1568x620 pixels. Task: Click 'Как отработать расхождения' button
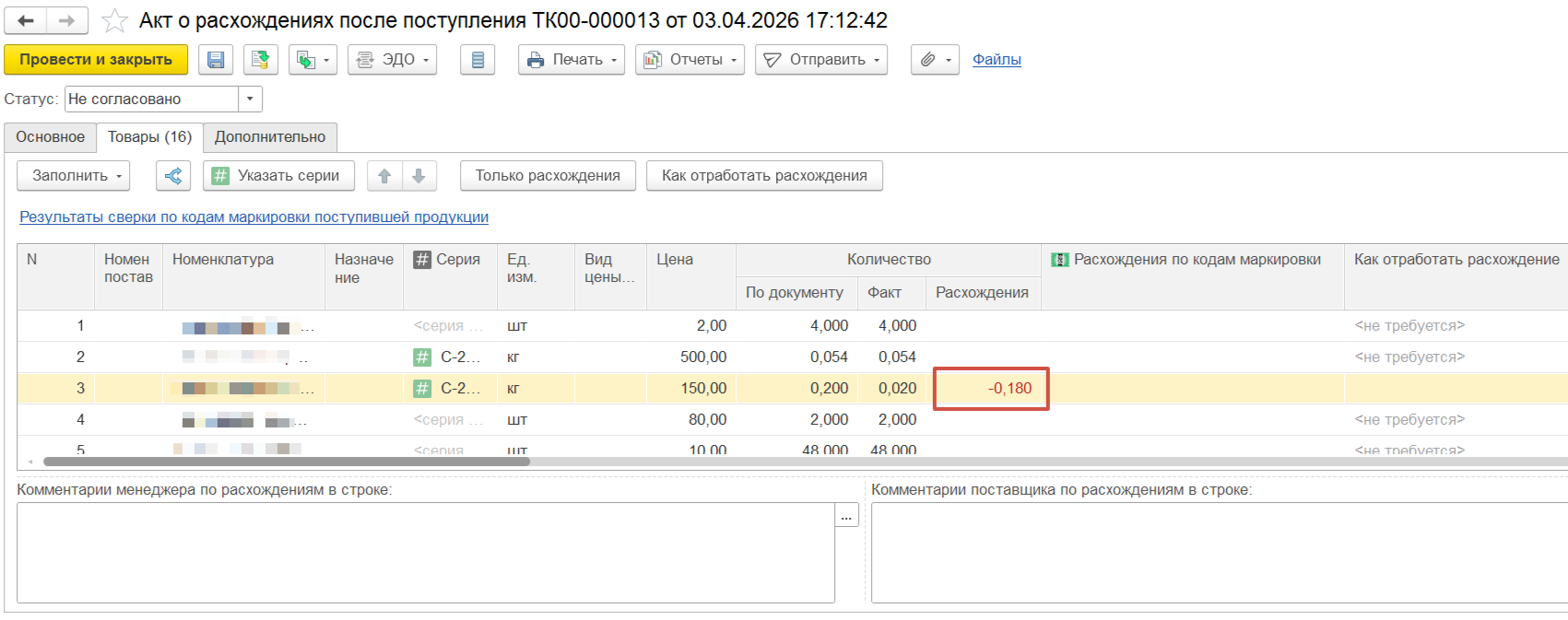click(764, 176)
